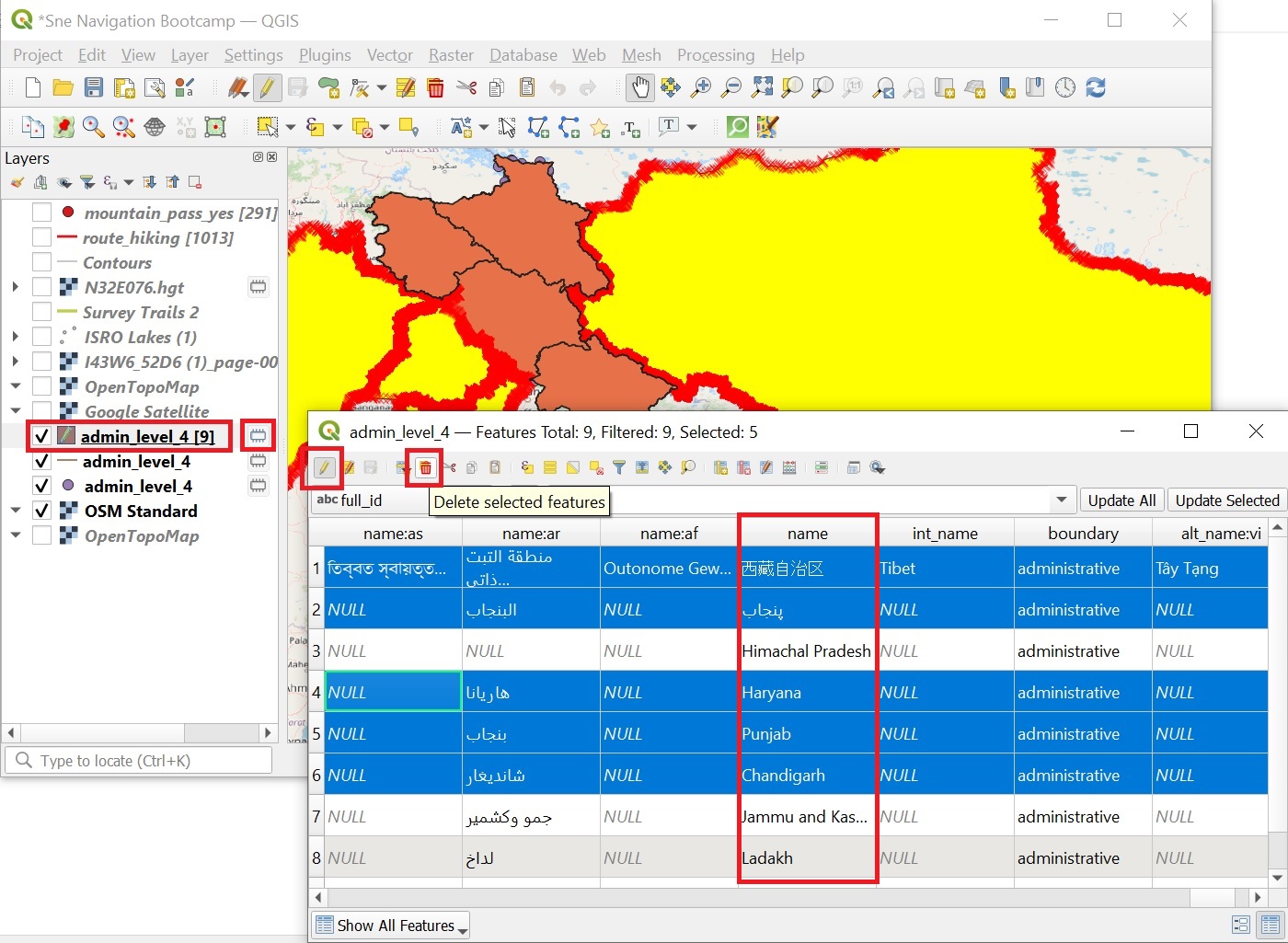Click the red symbol of route_hiking layer
The height and width of the screenshot is (943, 1288).
(x=67, y=237)
